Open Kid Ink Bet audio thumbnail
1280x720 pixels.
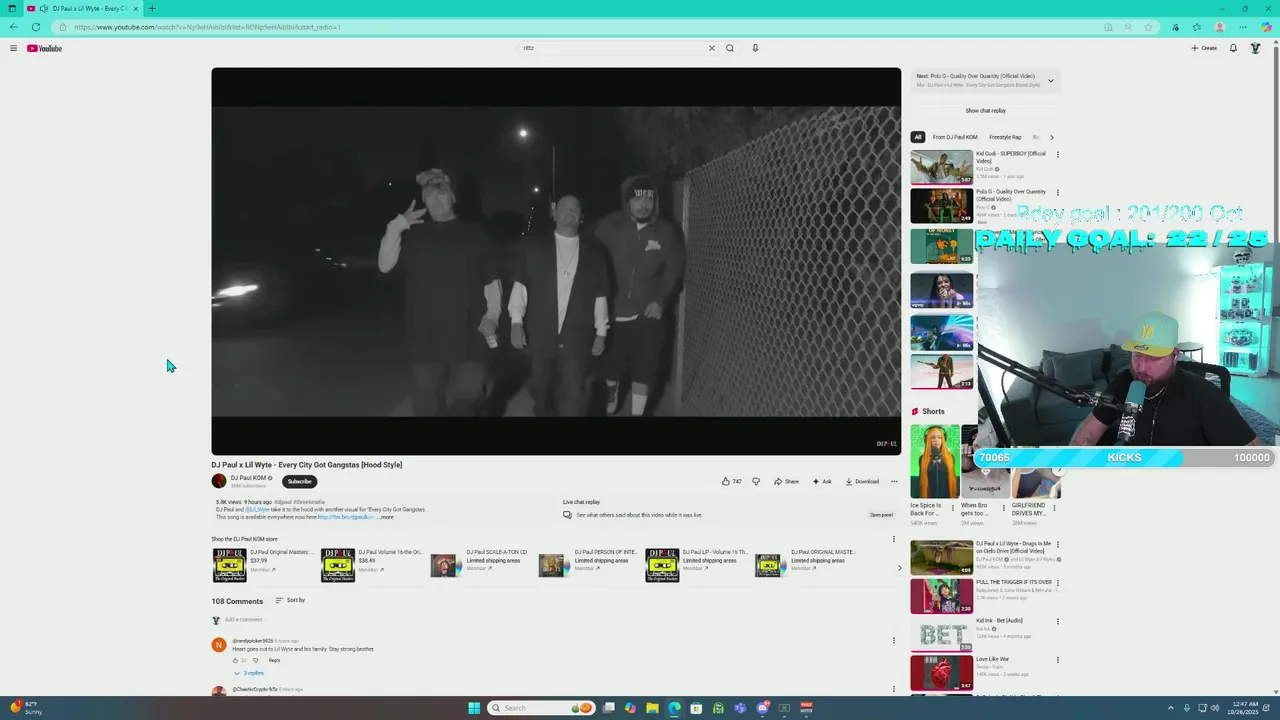click(941, 635)
